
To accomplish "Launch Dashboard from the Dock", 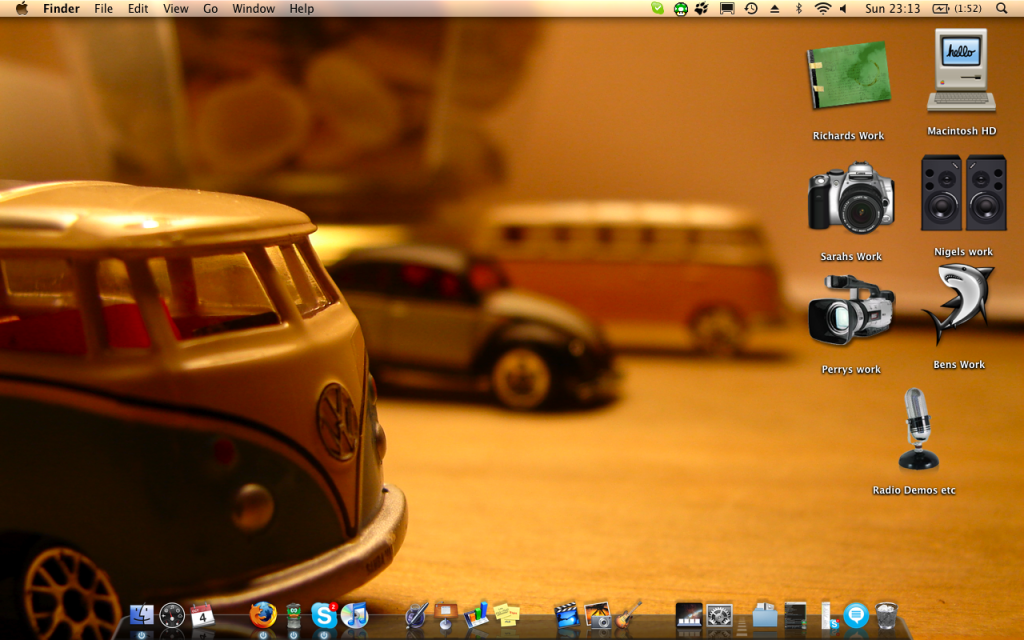I will pos(172,615).
